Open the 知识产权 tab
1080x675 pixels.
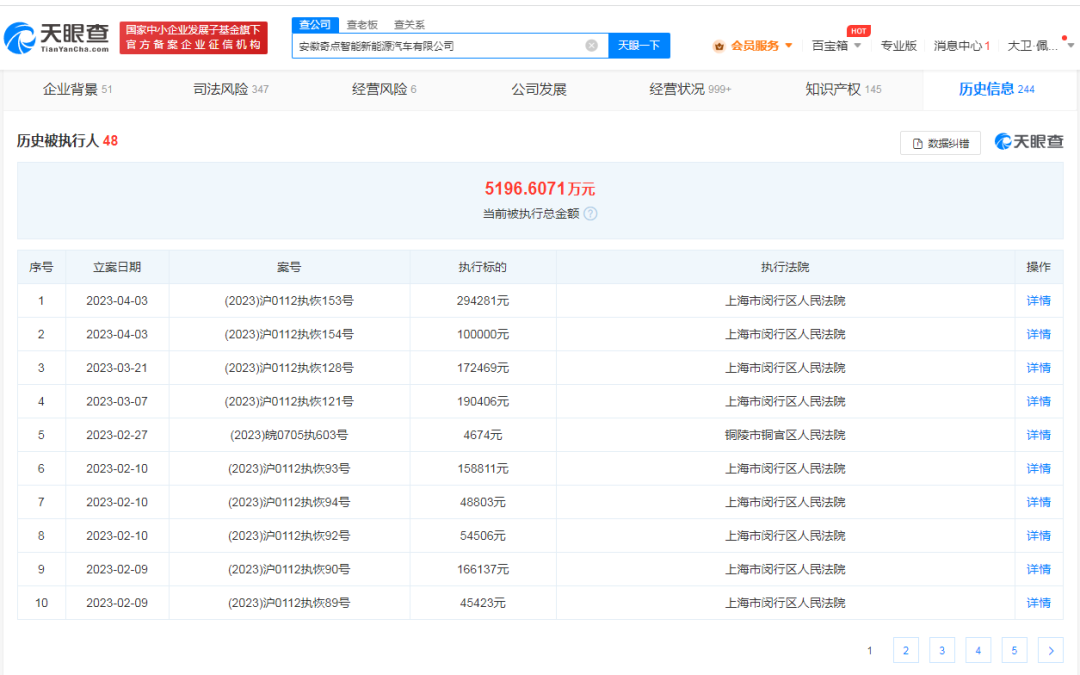[x=843, y=89]
